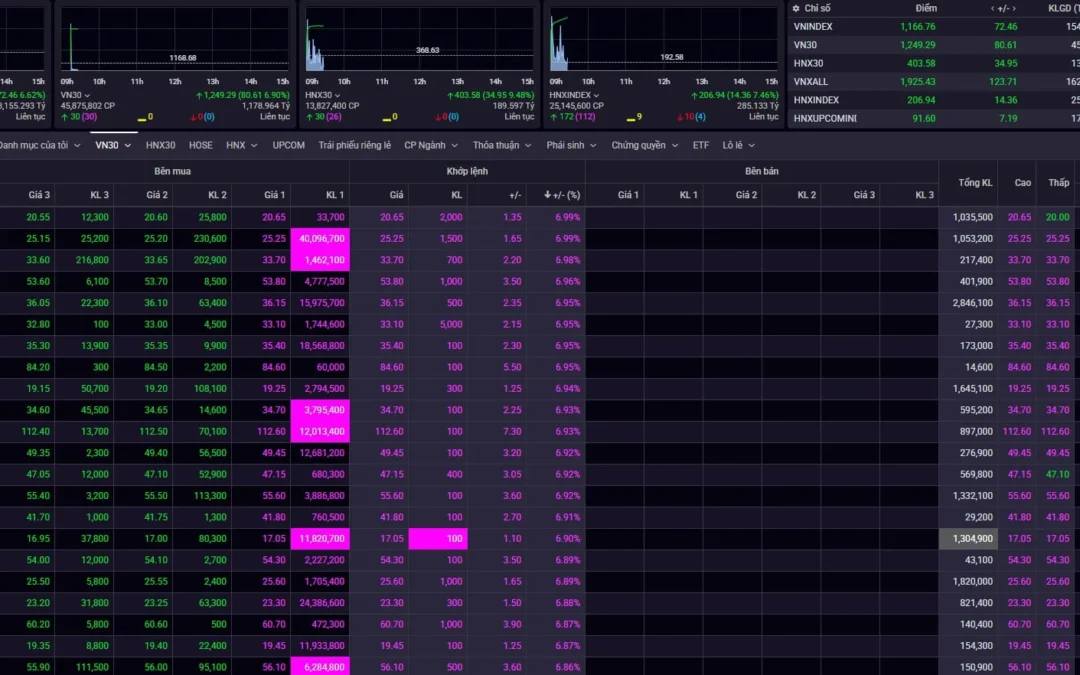This screenshot has height=675, width=1080.
Task: Open the Phái sinh dropdown menu
Action: pos(571,145)
